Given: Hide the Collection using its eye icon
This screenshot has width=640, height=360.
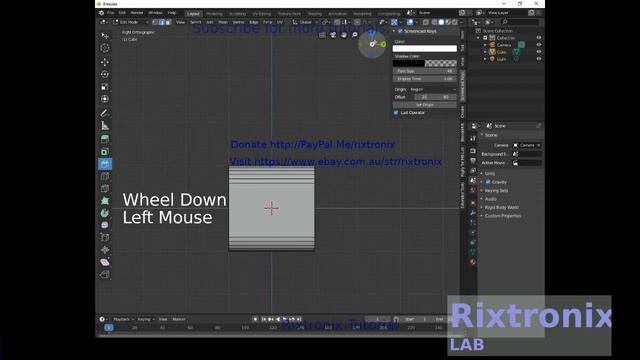Looking at the screenshot, I should (539, 38).
